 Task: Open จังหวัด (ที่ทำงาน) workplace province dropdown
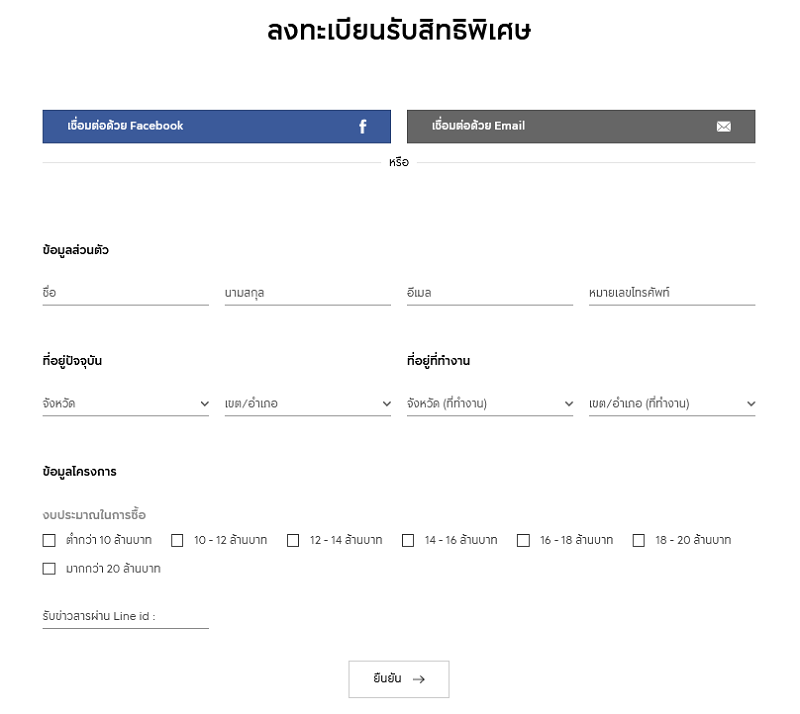point(490,404)
